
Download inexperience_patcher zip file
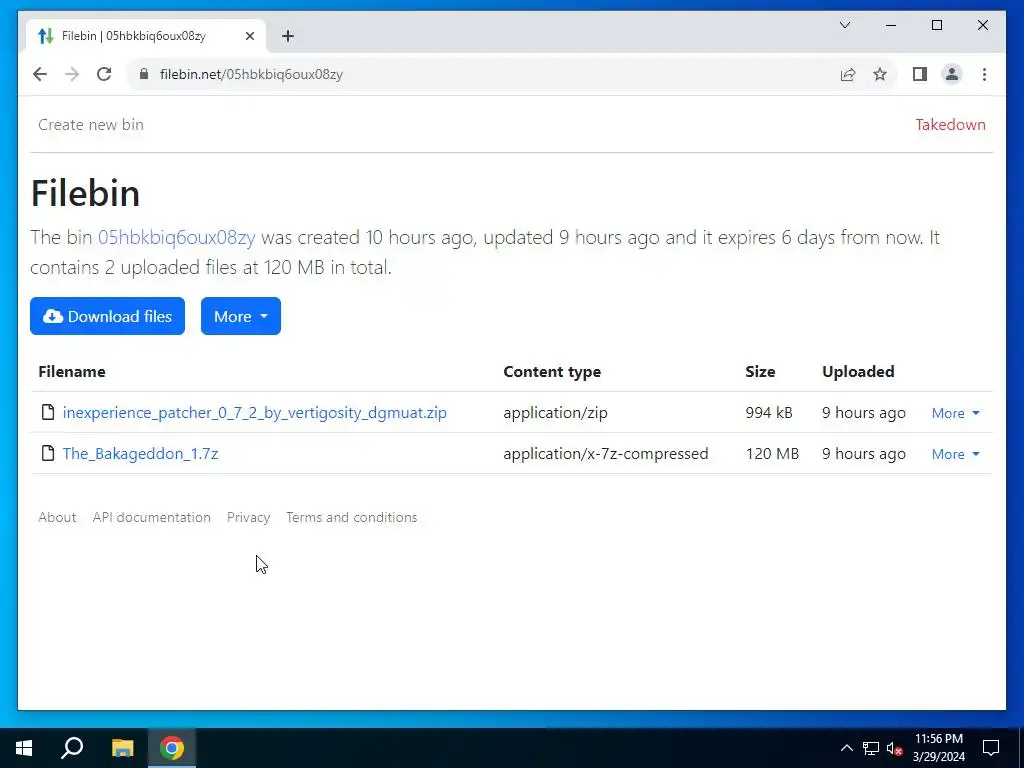(x=255, y=413)
